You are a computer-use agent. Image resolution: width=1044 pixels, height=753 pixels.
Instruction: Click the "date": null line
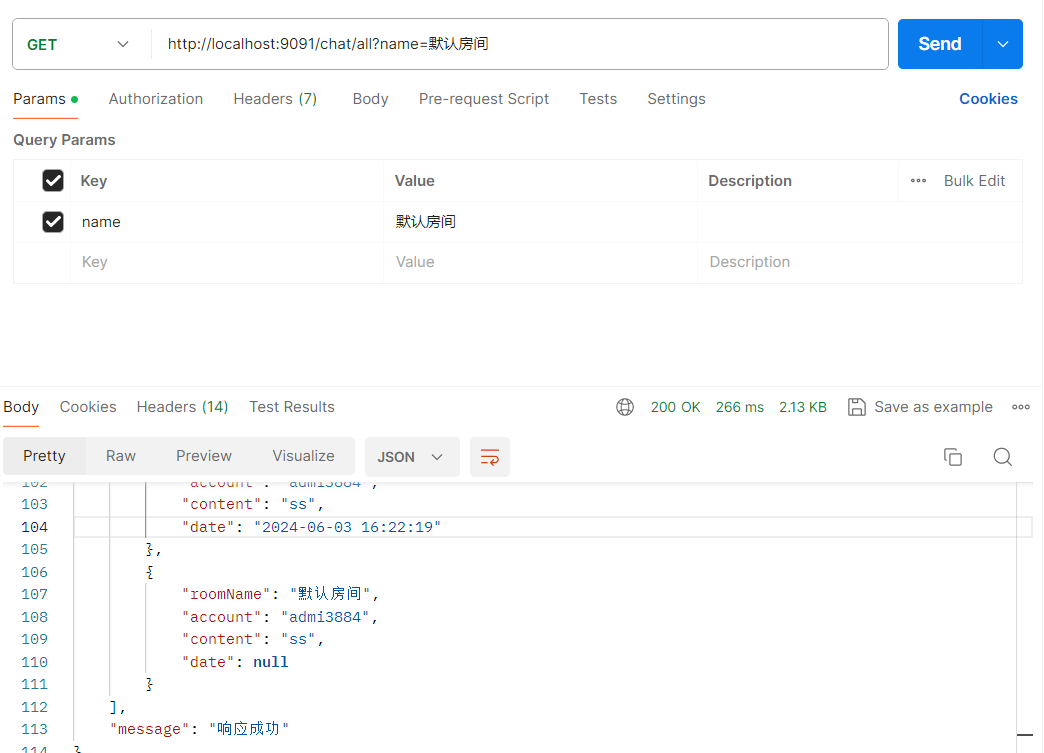[x=235, y=662]
